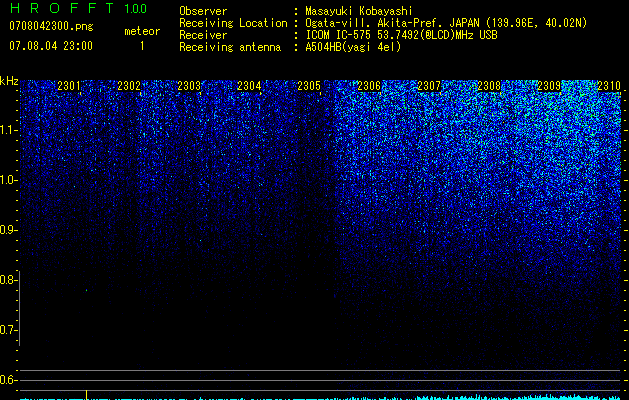This screenshot has height=400, width=629.
Task: Click the Receiving Location label
Action: coord(233,23)
